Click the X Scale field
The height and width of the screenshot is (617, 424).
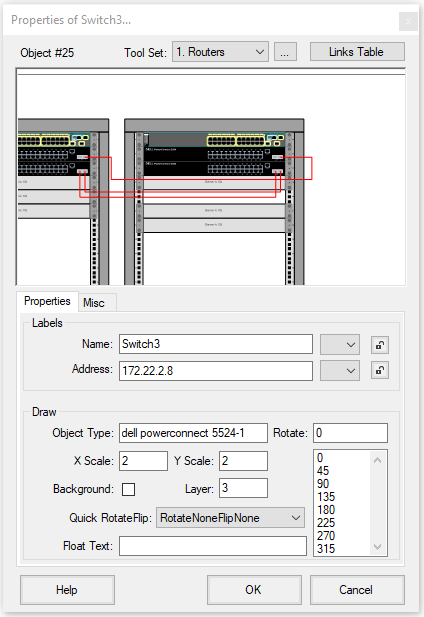[x=144, y=461]
